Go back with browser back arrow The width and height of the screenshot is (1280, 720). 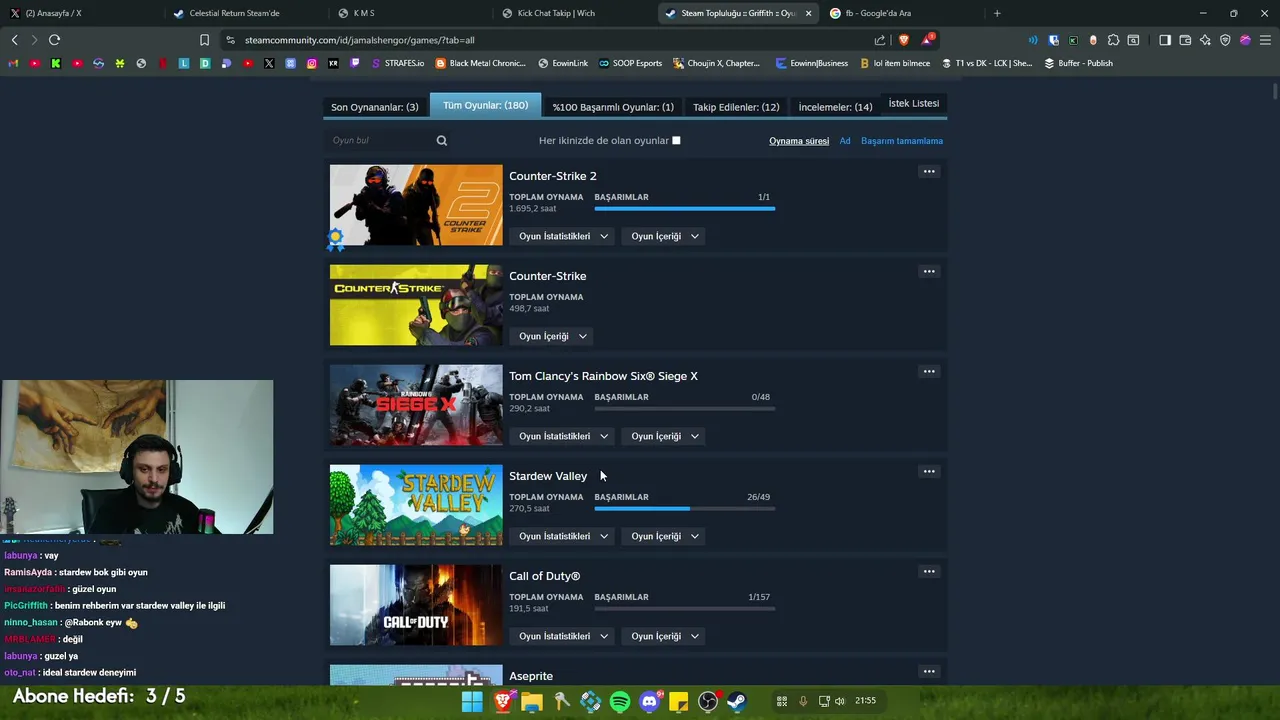coord(14,40)
